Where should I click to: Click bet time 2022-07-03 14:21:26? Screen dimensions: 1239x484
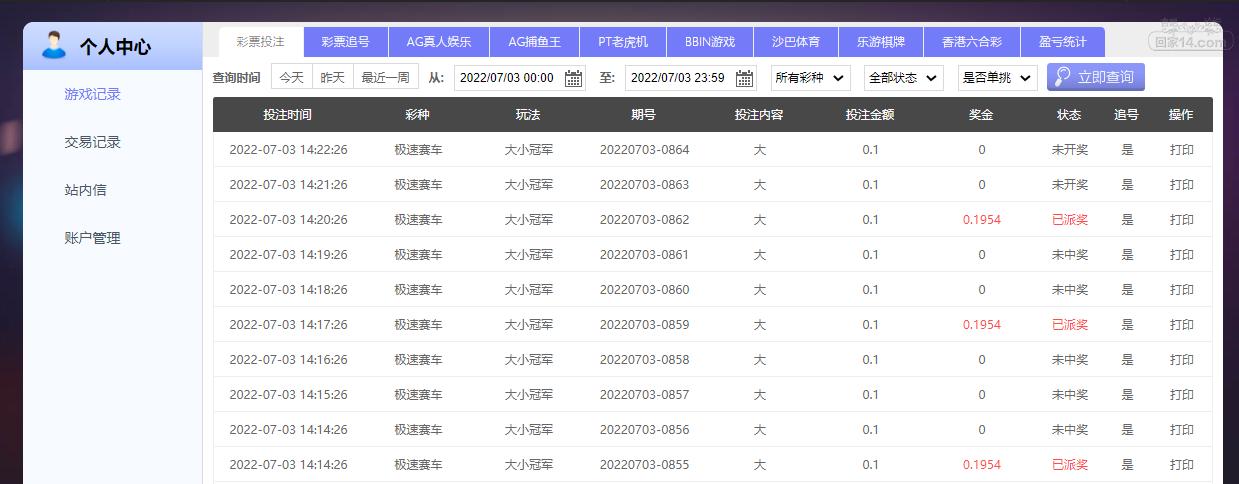[288, 185]
